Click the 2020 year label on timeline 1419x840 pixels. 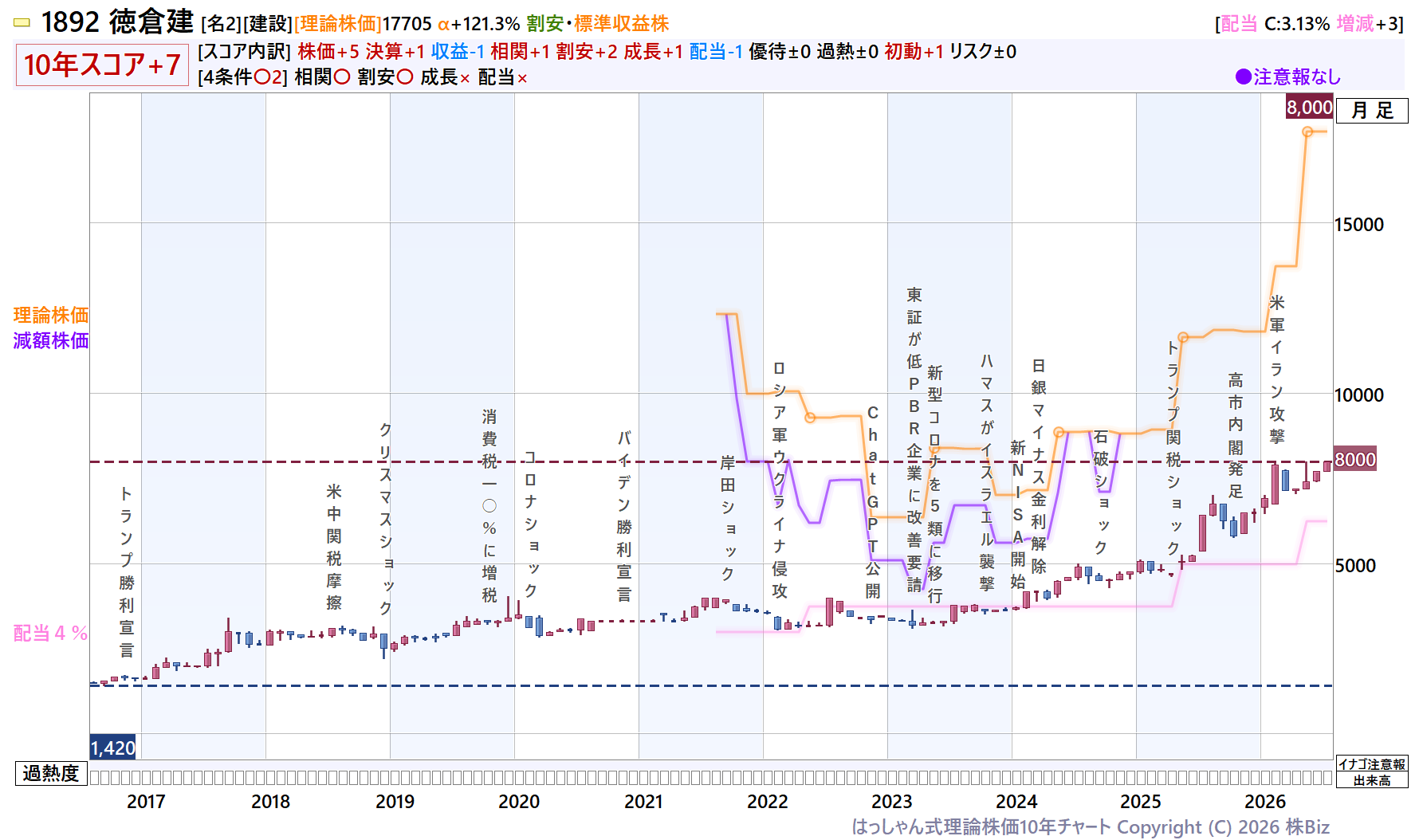point(519,802)
